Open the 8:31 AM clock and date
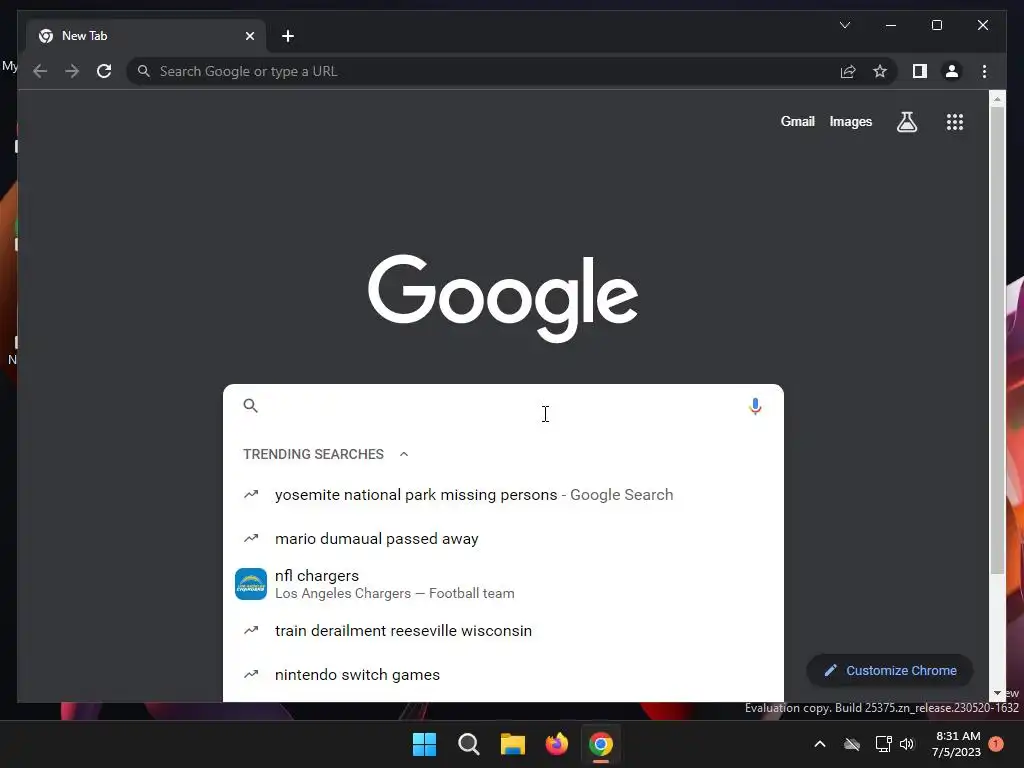The image size is (1024, 768). 957,744
